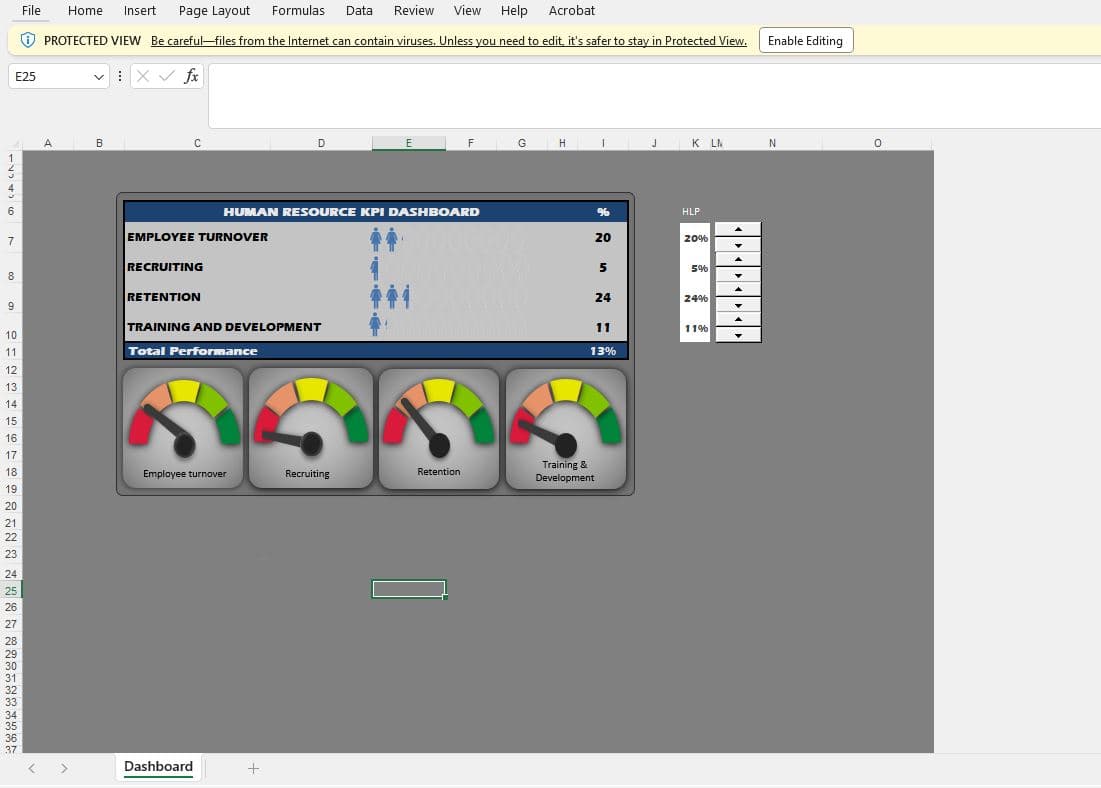
Task: Click the three-dot handle beside the Name Box
Action: click(x=120, y=76)
